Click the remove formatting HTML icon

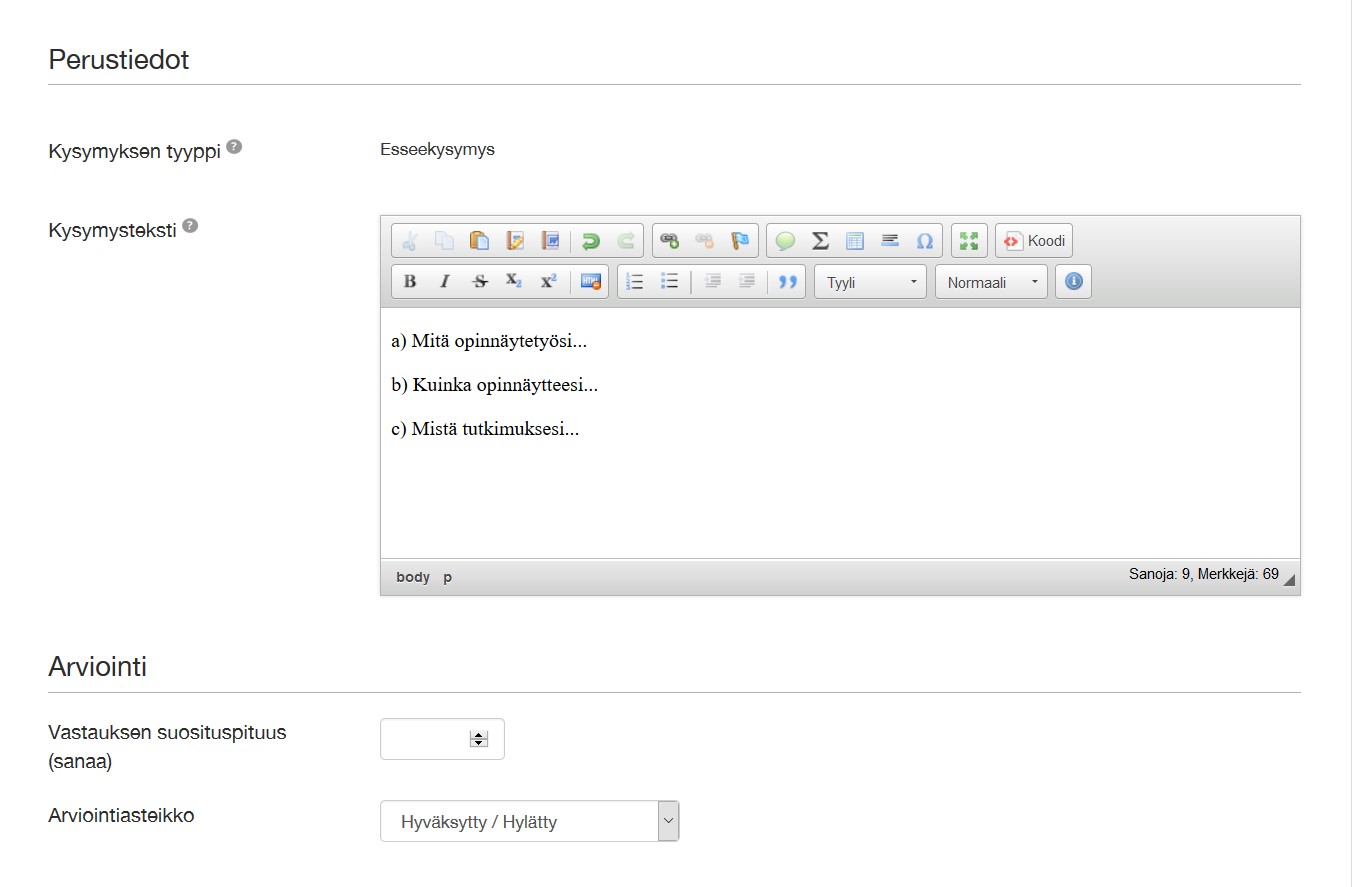tap(590, 282)
